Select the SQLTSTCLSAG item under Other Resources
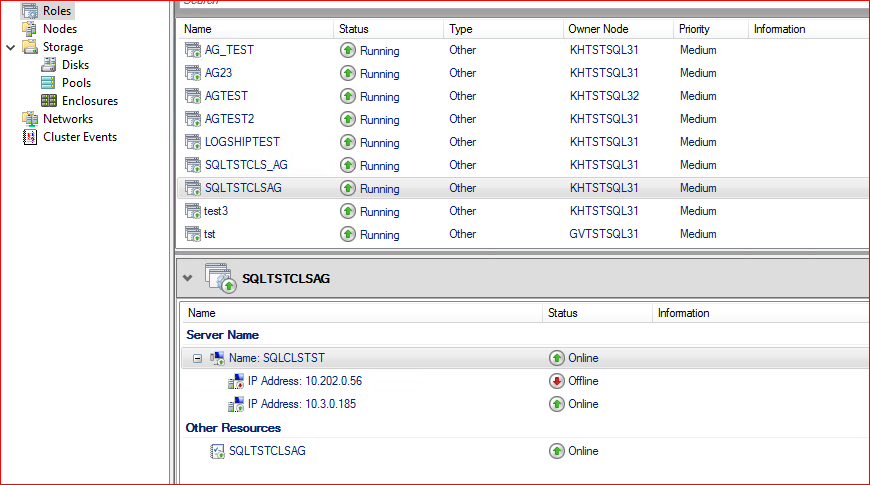 click(x=267, y=451)
